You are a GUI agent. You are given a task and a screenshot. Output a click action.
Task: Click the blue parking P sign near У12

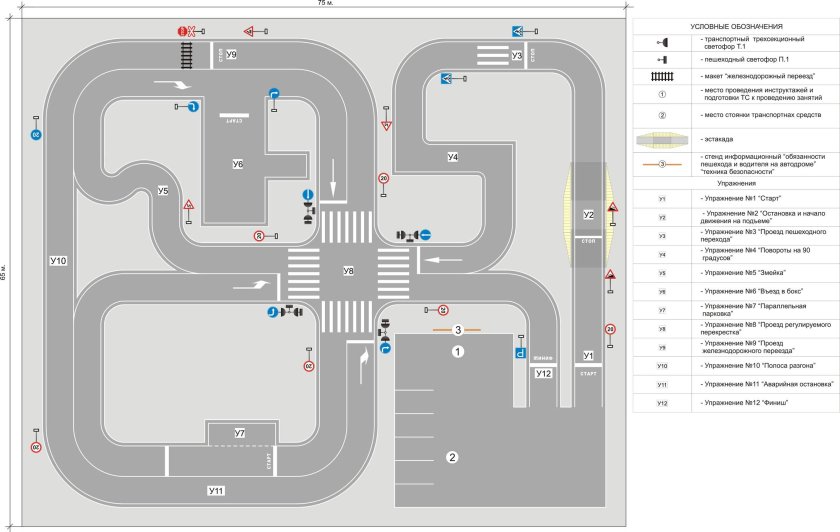[520, 353]
